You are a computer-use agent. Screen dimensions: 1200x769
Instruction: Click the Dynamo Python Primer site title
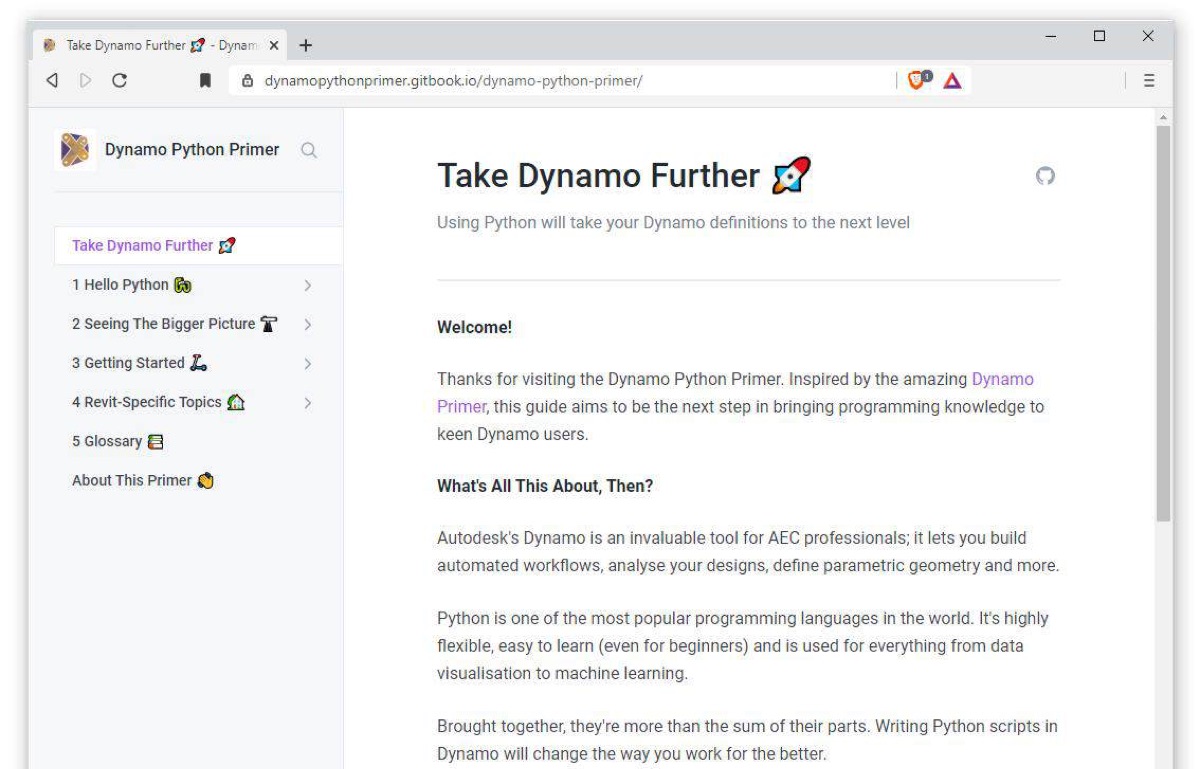pyautogui.click(x=192, y=150)
